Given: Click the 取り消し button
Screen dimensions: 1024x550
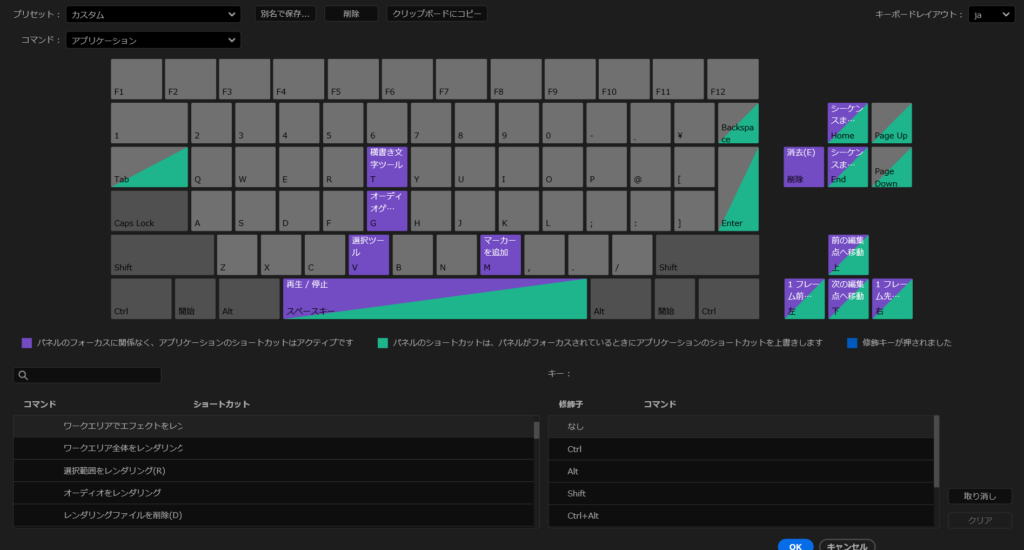Looking at the screenshot, I should (980, 496).
